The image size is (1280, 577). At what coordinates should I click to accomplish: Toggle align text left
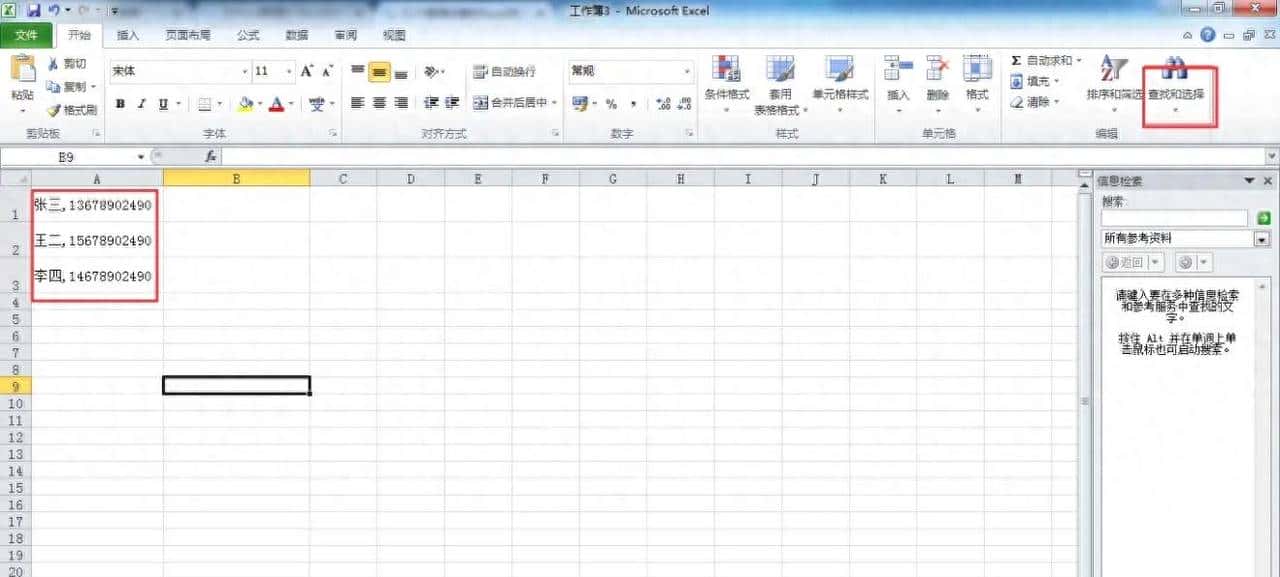click(357, 103)
